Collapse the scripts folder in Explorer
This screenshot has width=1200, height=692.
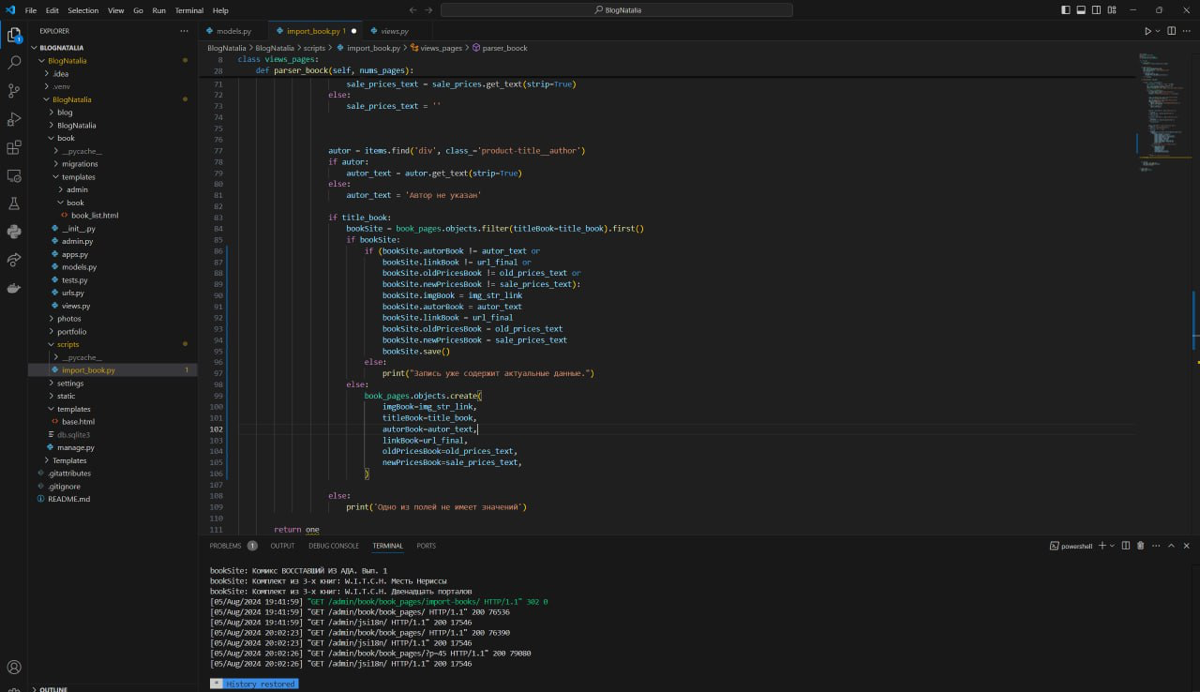[x=67, y=344]
